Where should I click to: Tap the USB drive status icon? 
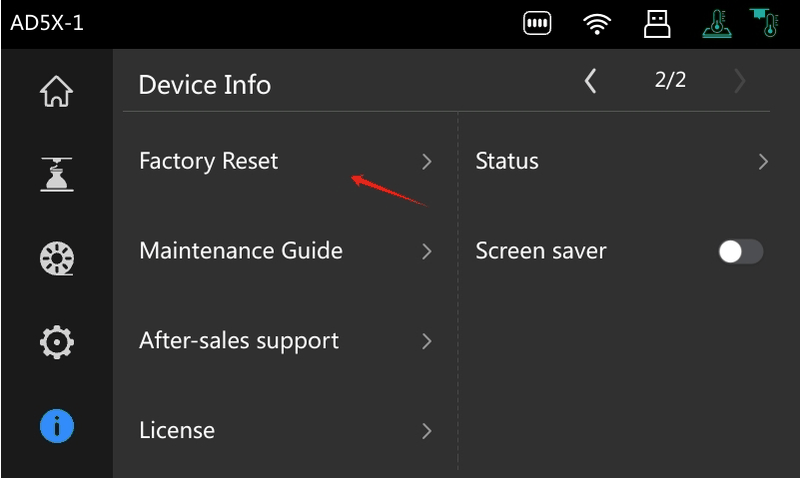pyautogui.click(x=656, y=24)
